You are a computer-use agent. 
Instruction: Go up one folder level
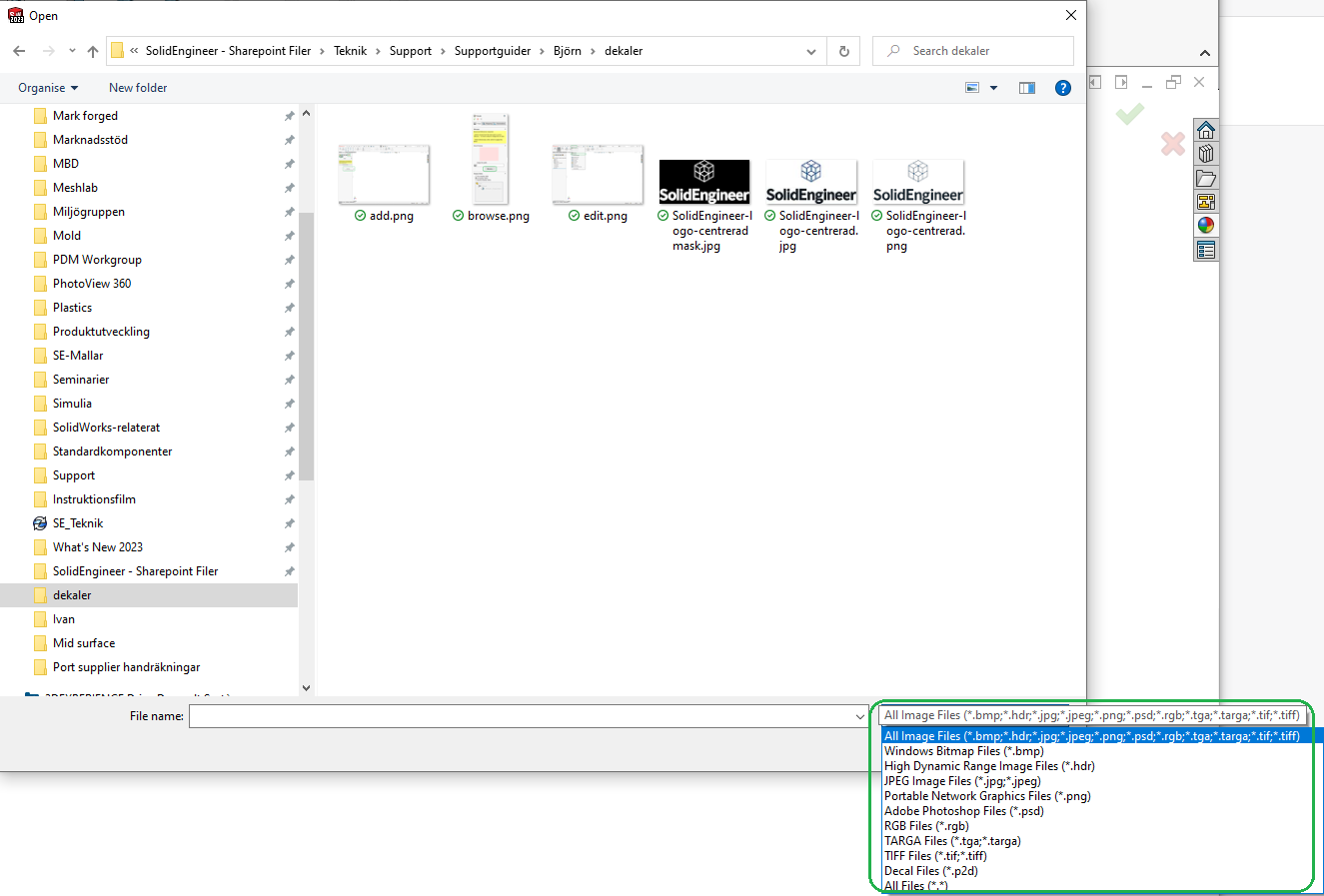point(93,51)
